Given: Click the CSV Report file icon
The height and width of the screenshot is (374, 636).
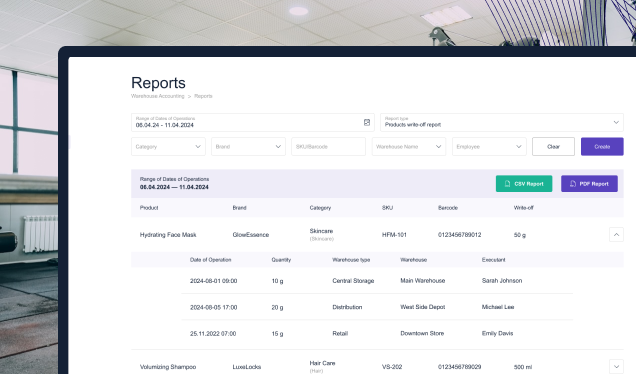Looking at the screenshot, I should coord(507,184).
